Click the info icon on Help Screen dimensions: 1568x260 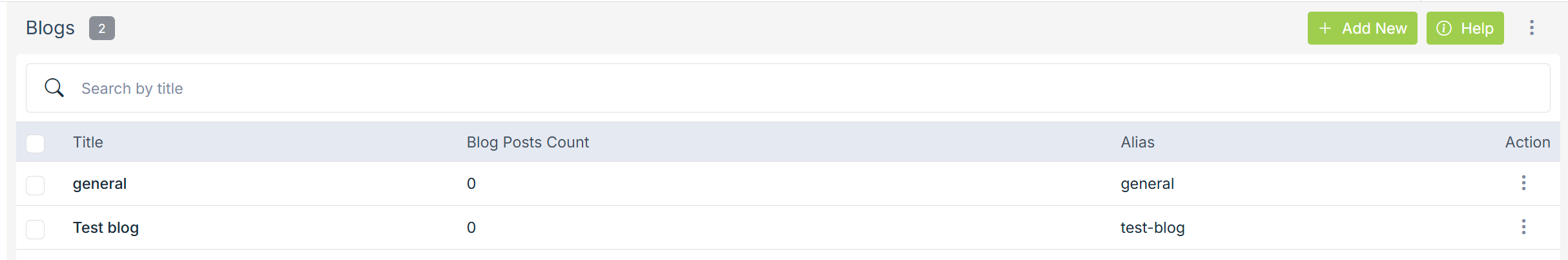[x=1444, y=28]
